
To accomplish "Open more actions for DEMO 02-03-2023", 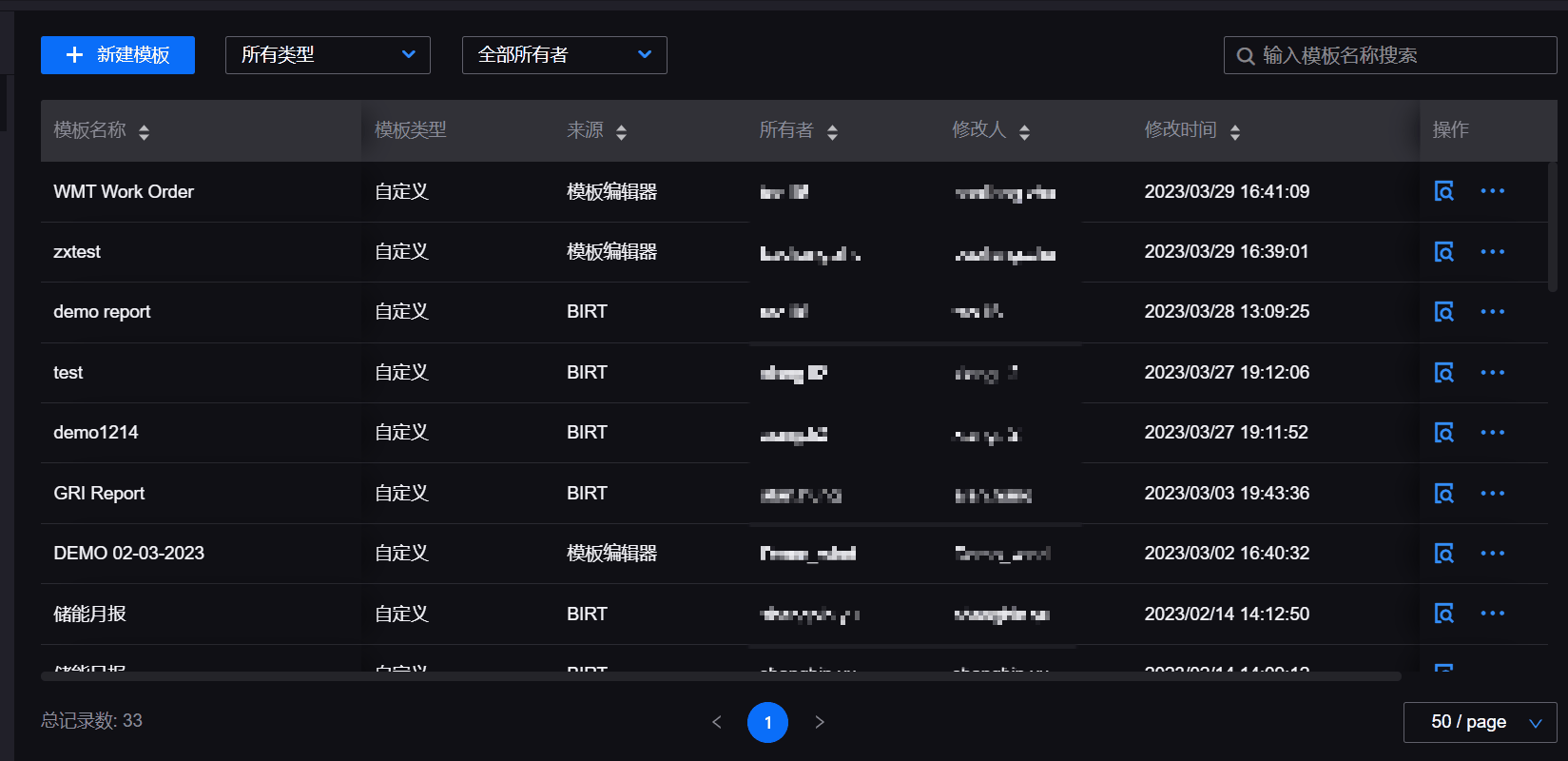I will 1493,554.
